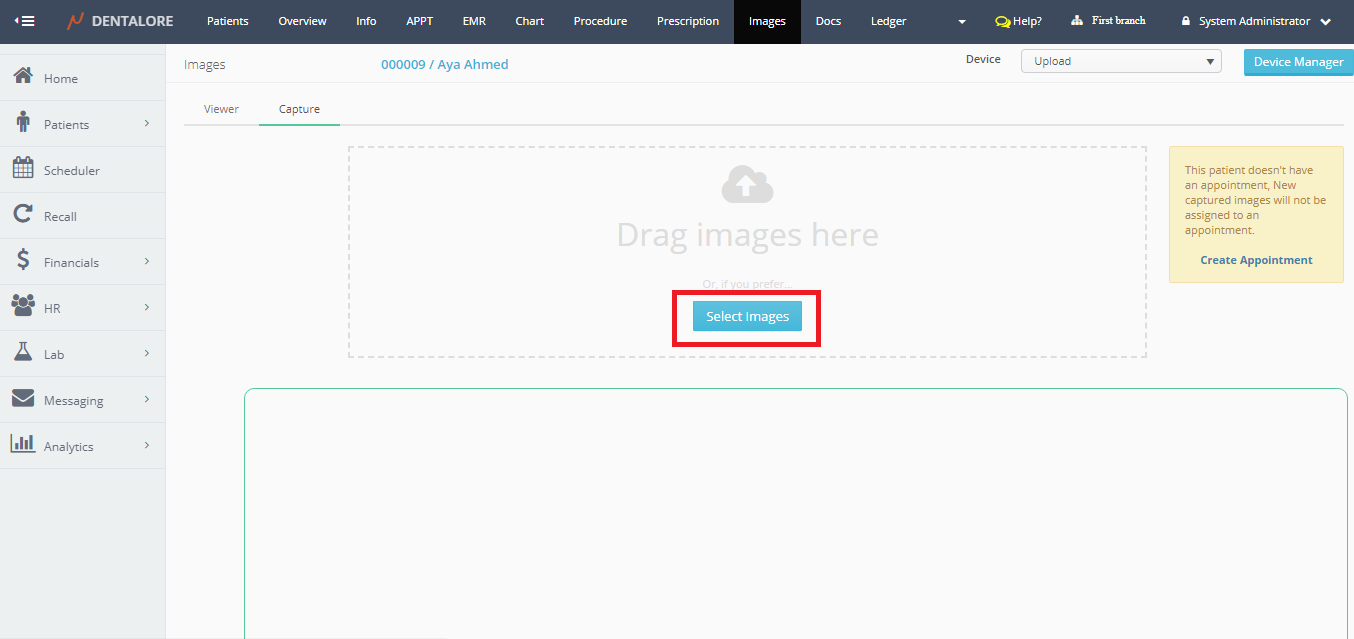Click the patient link 000009 / Aya Ahmed
The image size is (1354, 639).
444,64
